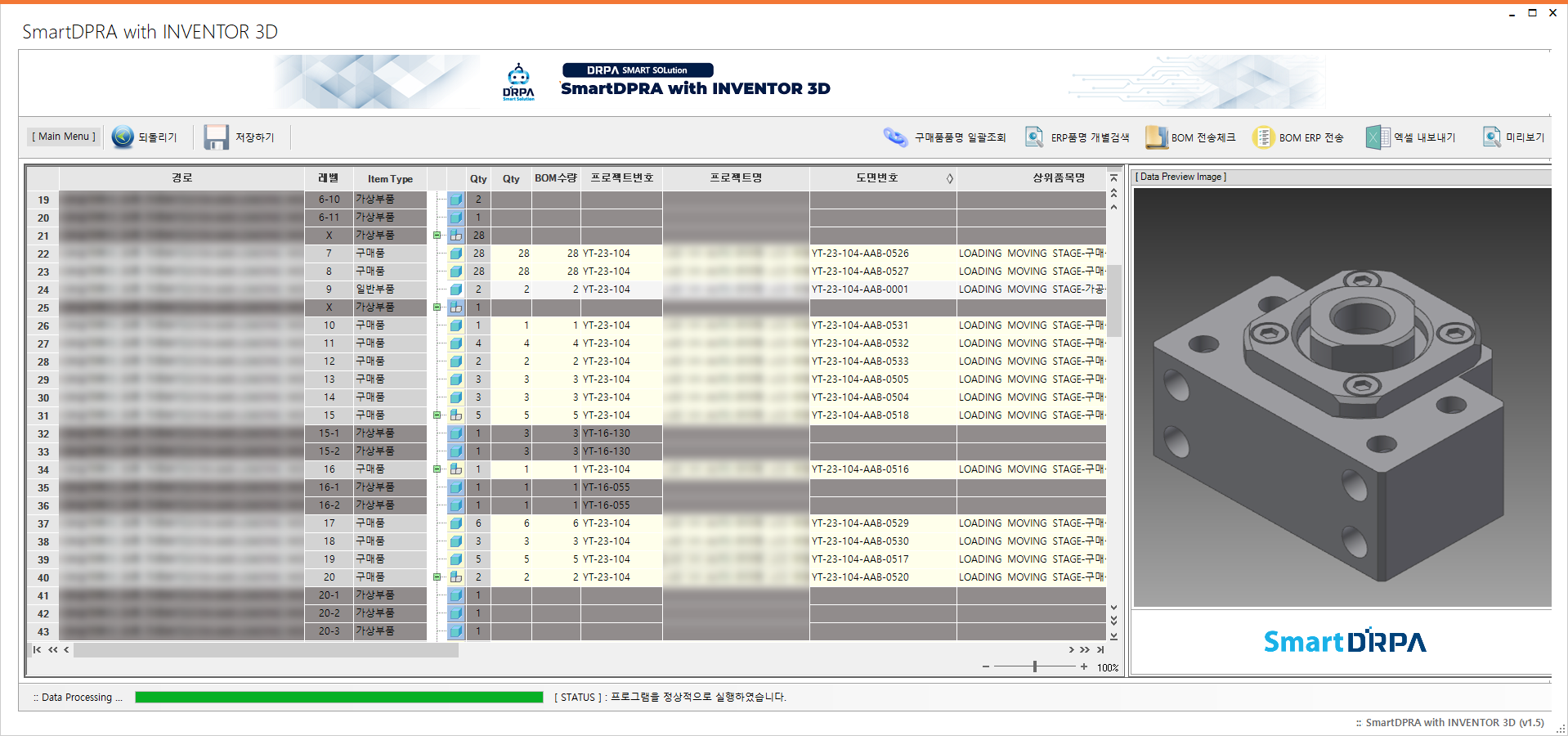Click the 구매품품명 일괄조회 batch lookup icon
Screen dimensions: 1568x736
coord(895,137)
